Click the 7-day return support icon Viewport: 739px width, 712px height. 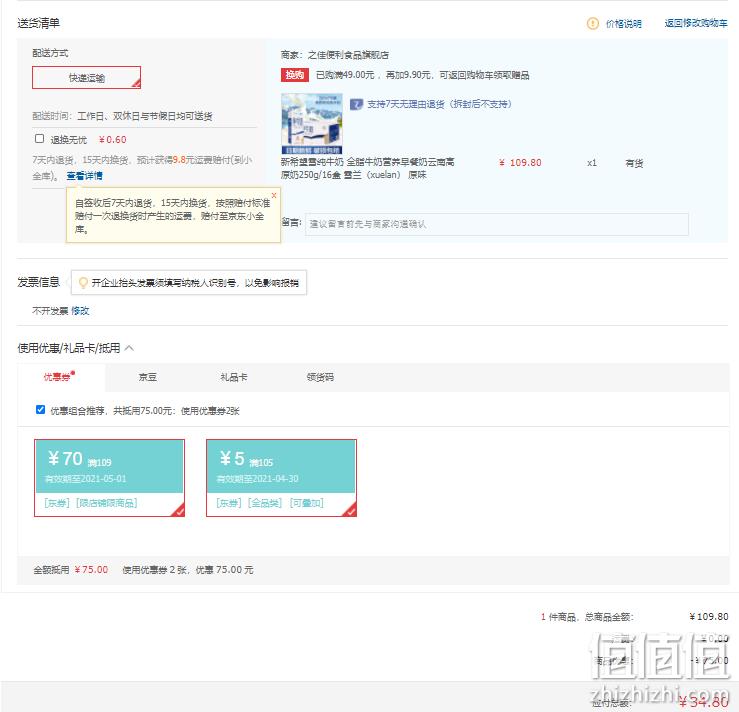356,104
